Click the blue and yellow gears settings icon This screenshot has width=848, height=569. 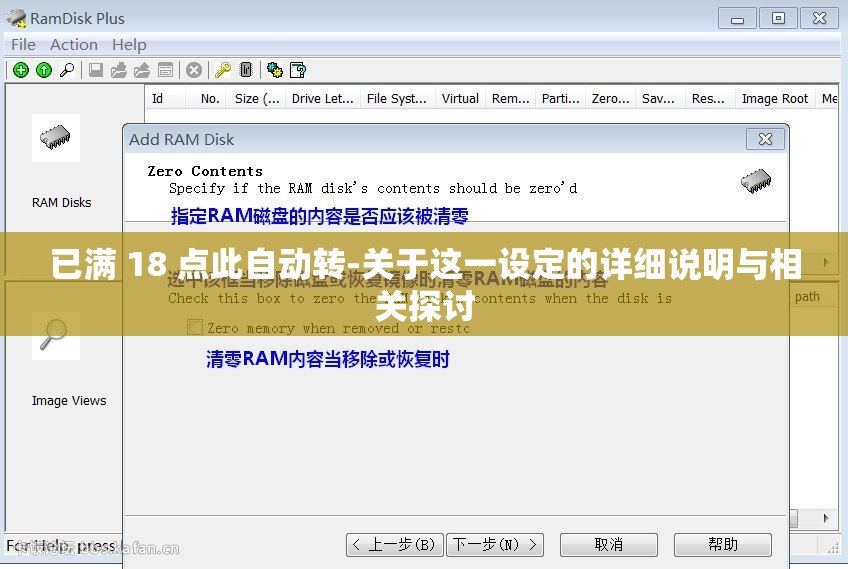pos(275,70)
